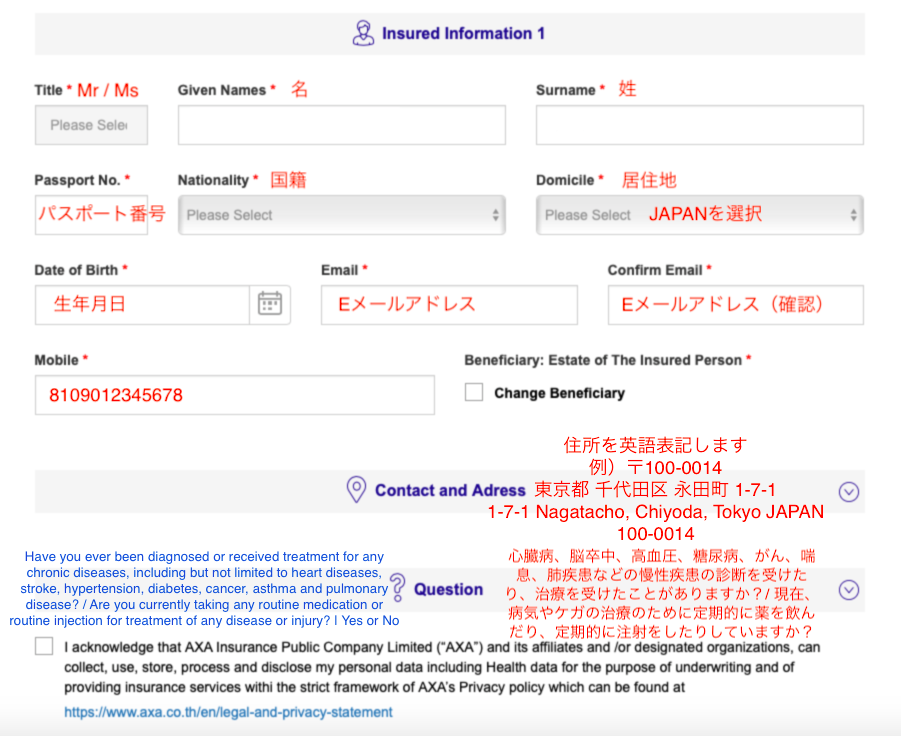901x736 pixels.
Task: Click the Date of Birth field
Action: (x=142, y=305)
